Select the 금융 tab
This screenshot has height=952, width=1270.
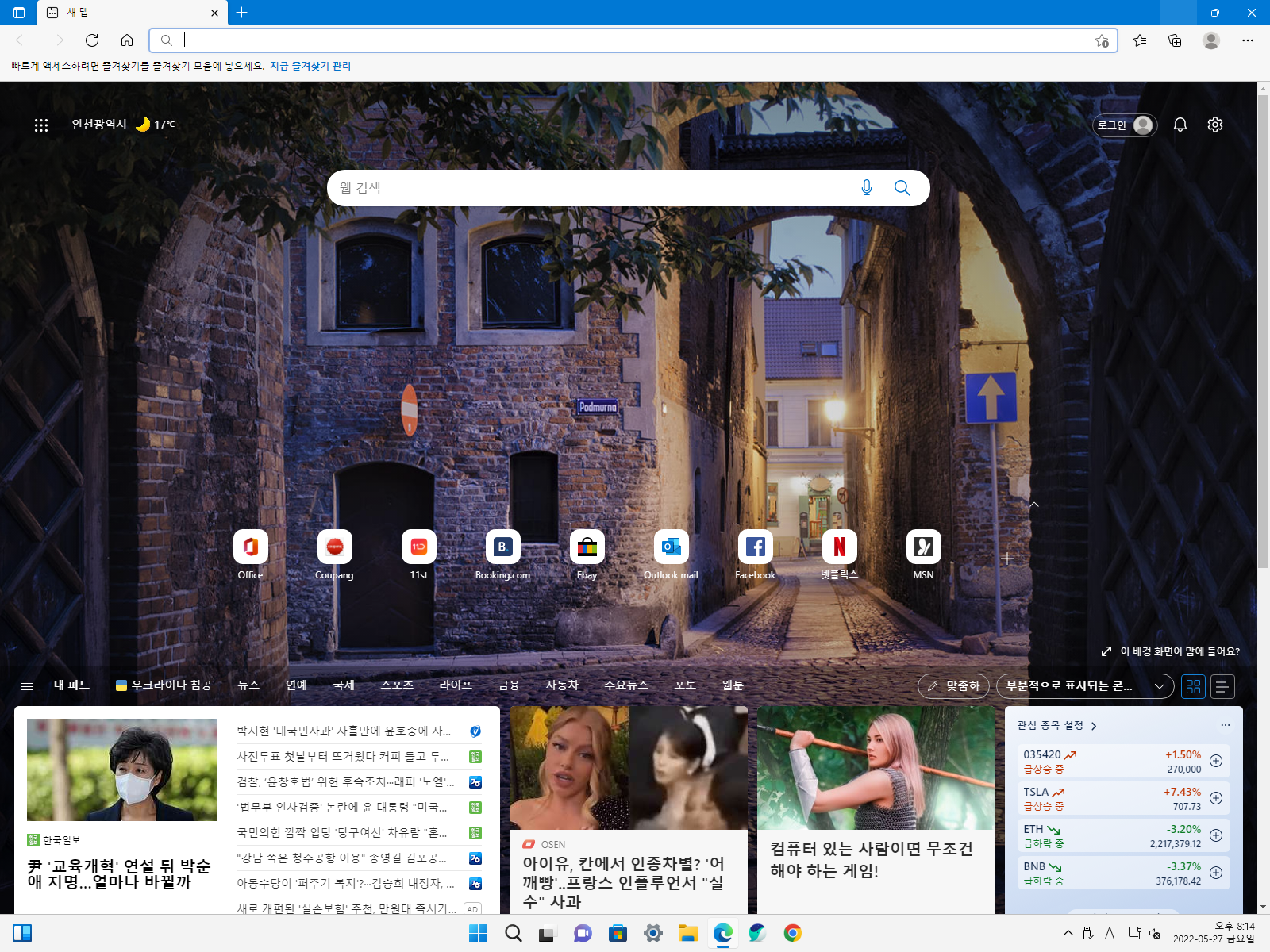[509, 685]
